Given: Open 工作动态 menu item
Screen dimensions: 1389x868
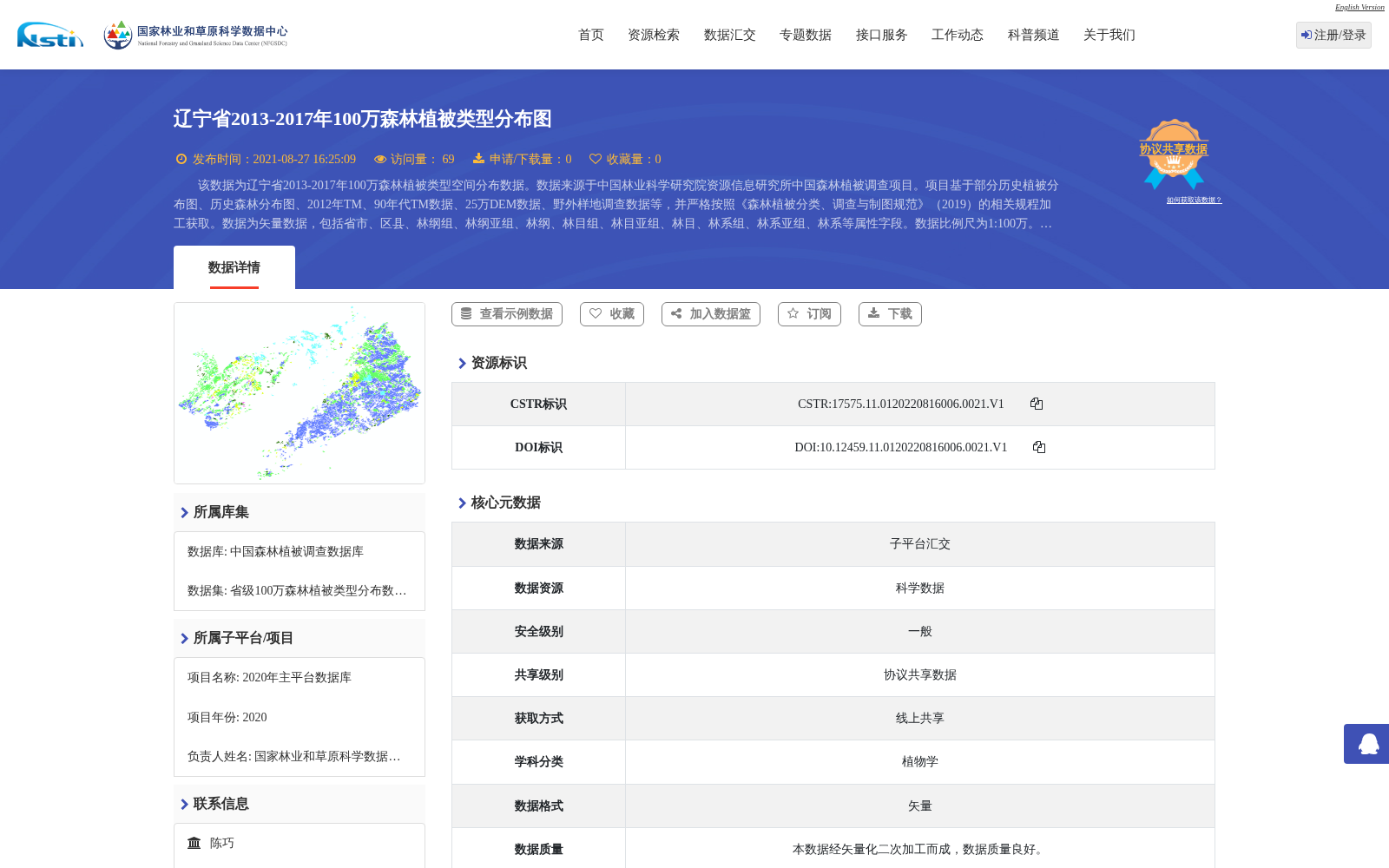Looking at the screenshot, I should (x=958, y=35).
